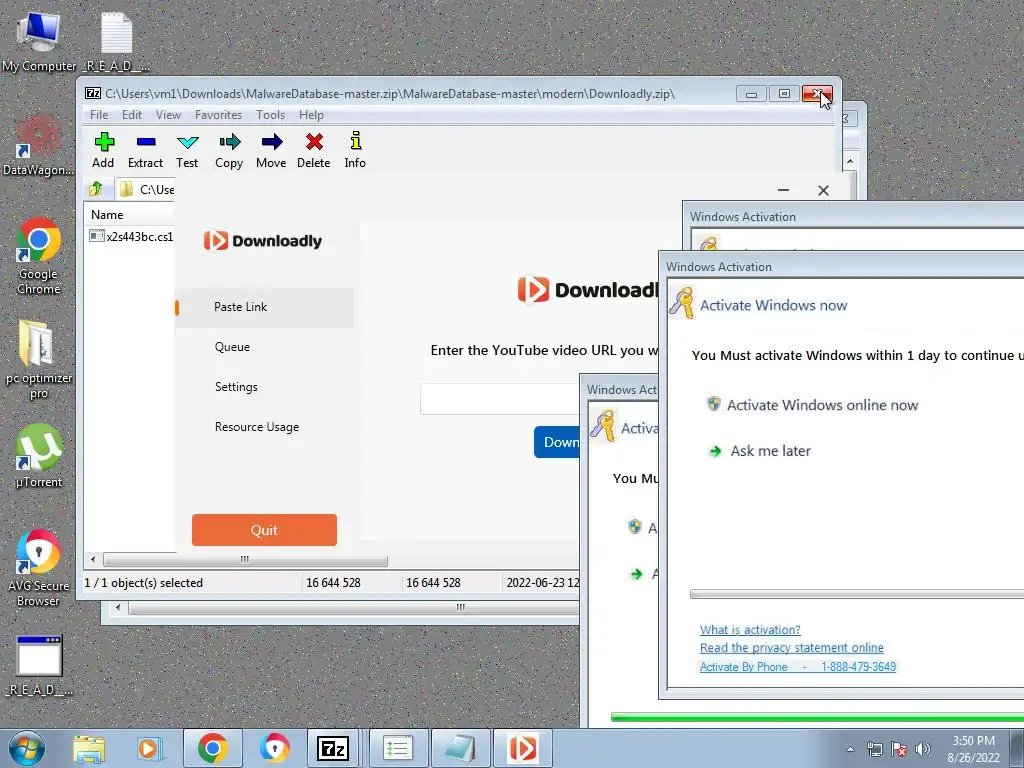Open the View menu
Image resolution: width=1024 pixels, height=768 pixels.
tap(168, 115)
